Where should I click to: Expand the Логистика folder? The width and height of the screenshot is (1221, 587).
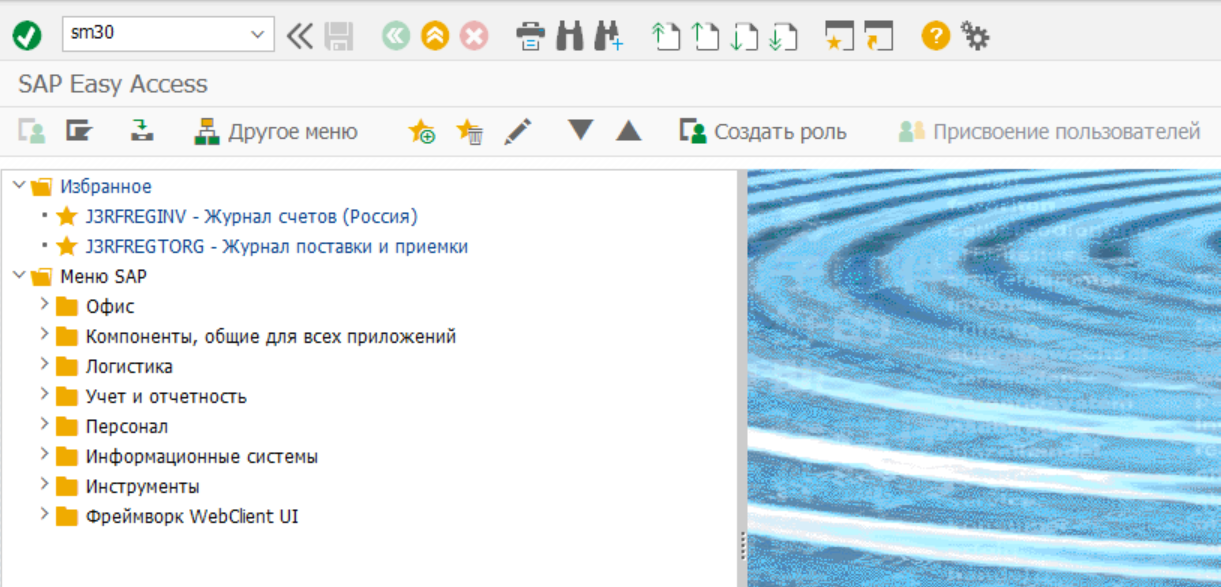click(x=43, y=365)
